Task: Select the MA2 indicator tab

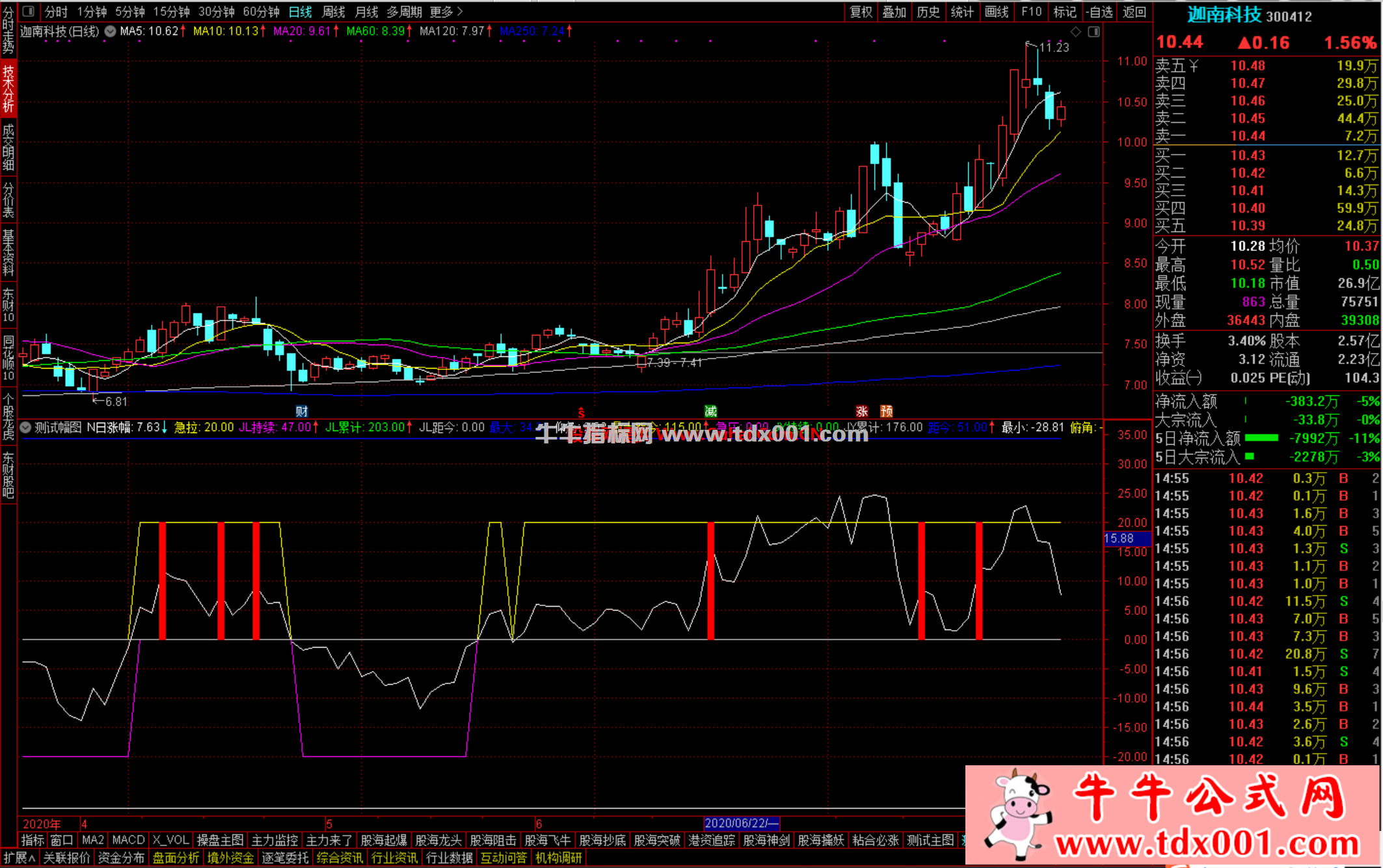Action: pyautogui.click(x=93, y=840)
